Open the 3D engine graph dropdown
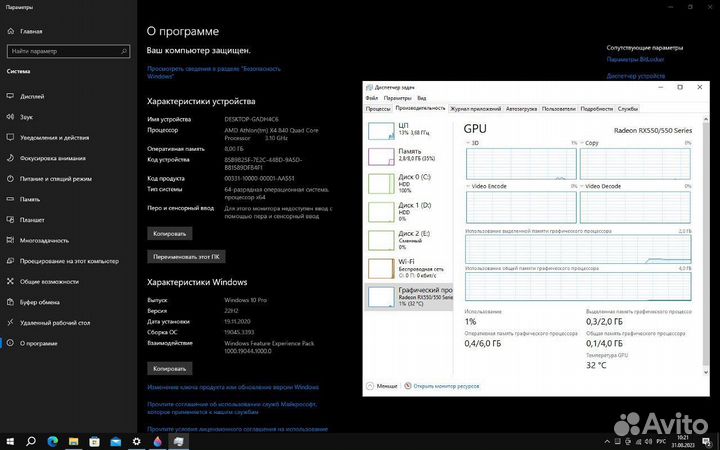The height and width of the screenshot is (450, 720). (474, 143)
